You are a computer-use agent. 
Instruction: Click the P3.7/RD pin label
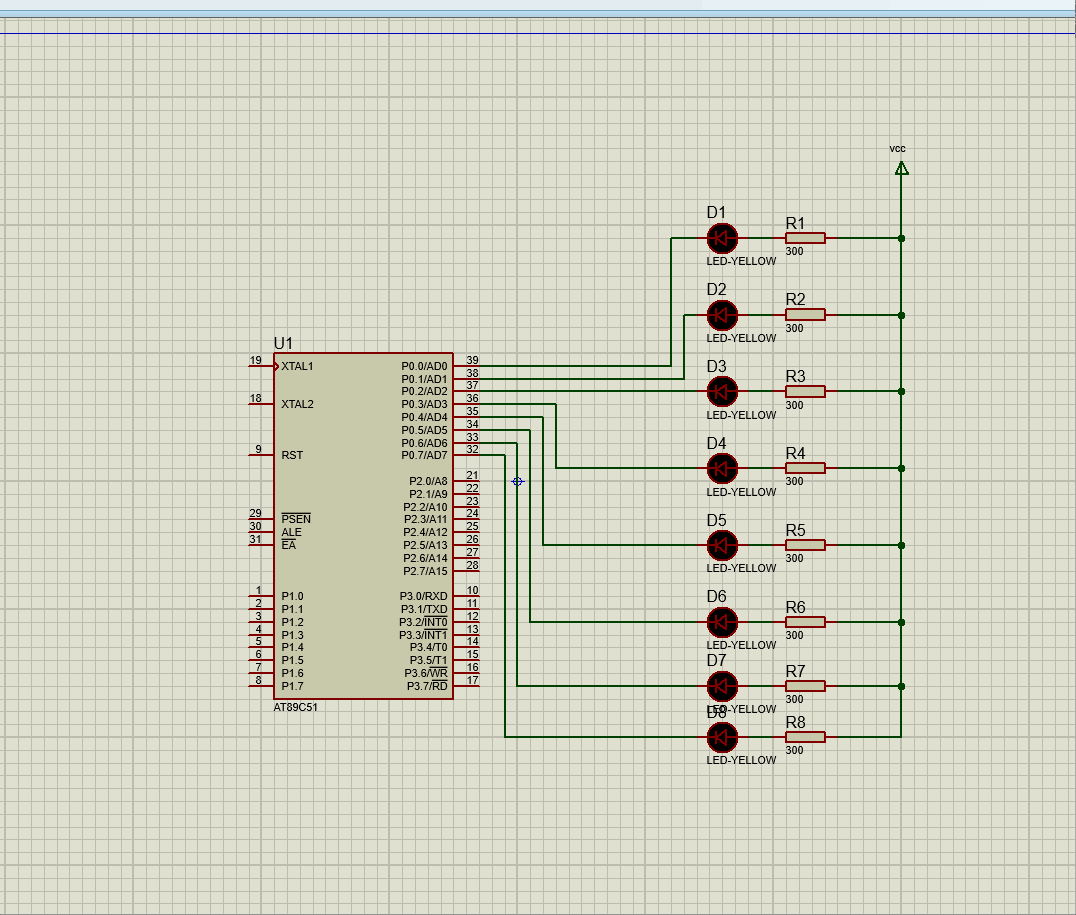point(427,686)
